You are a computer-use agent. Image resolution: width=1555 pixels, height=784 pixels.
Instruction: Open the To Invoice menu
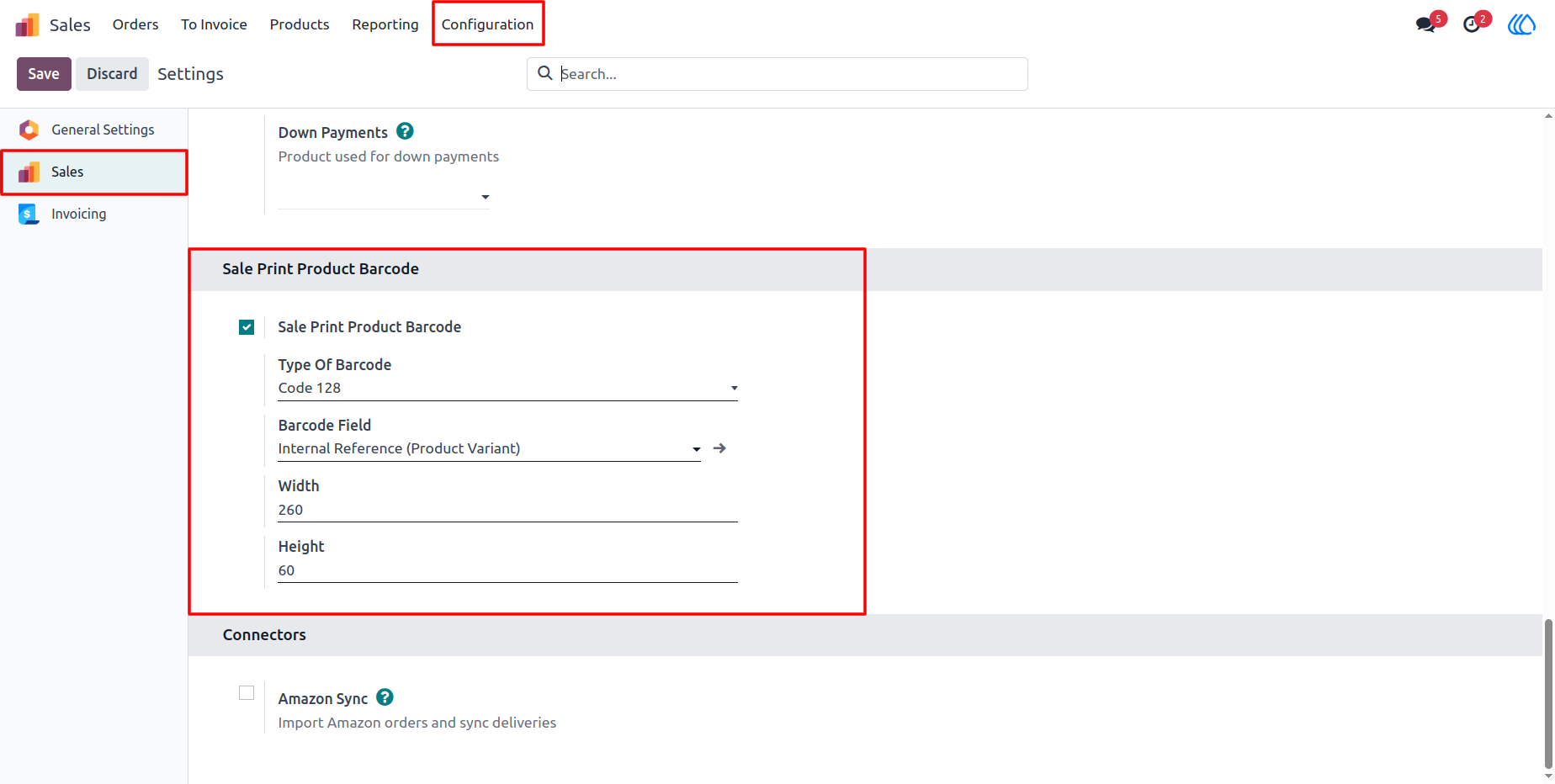pyautogui.click(x=214, y=24)
